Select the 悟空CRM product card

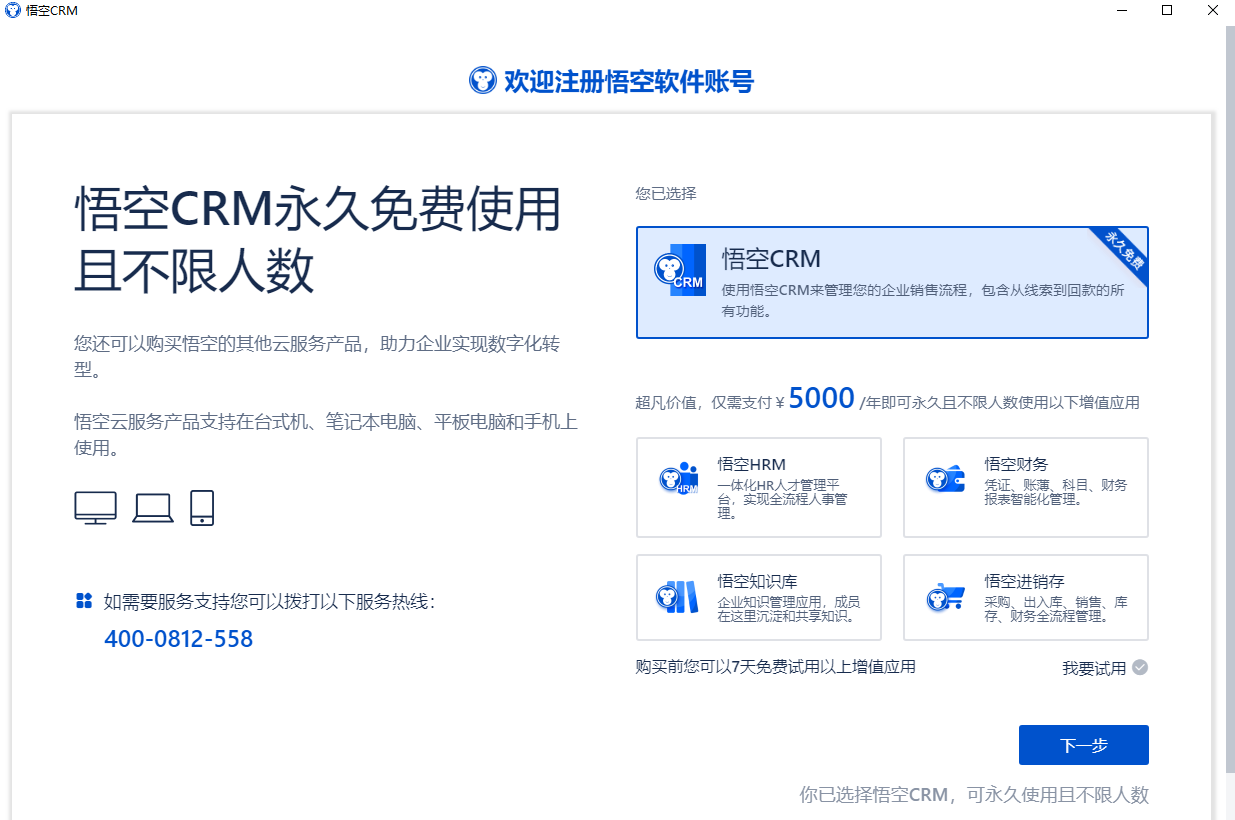click(x=892, y=282)
